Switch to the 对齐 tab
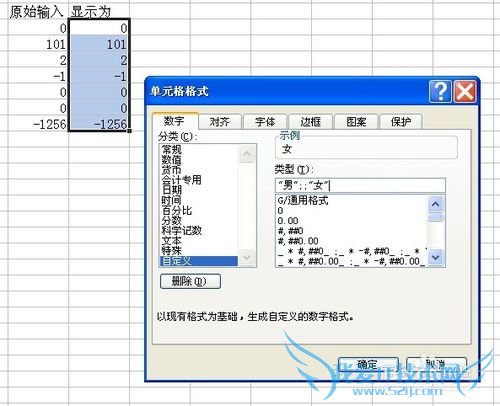 [219, 122]
